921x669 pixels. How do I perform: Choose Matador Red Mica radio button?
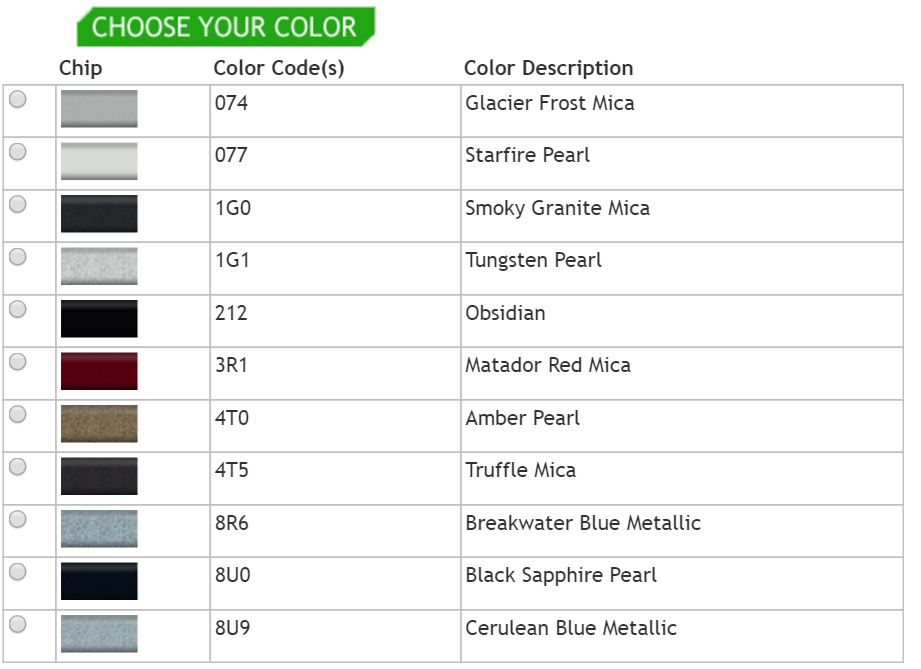tap(18, 362)
